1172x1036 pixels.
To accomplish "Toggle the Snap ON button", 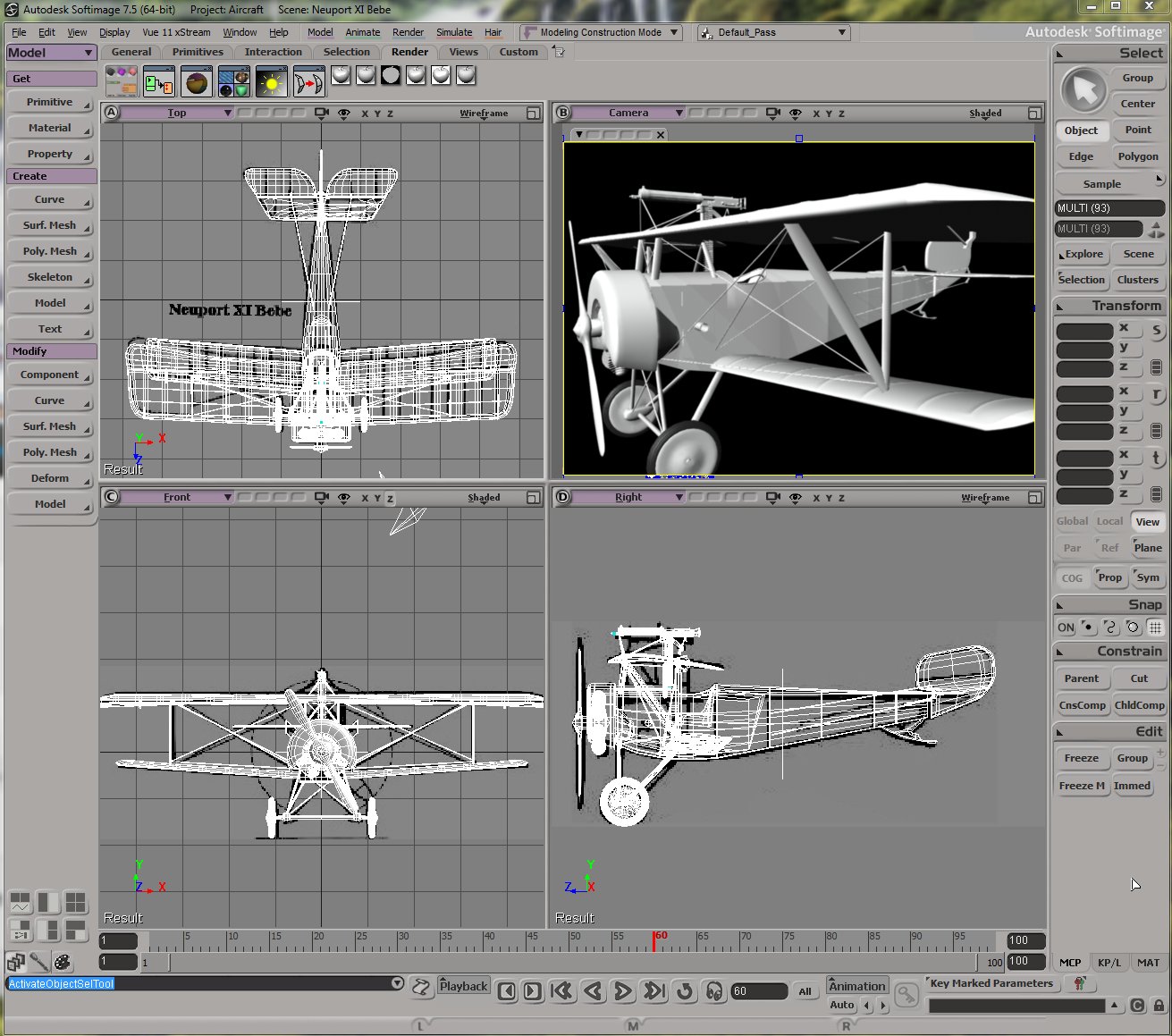I will point(1066,627).
